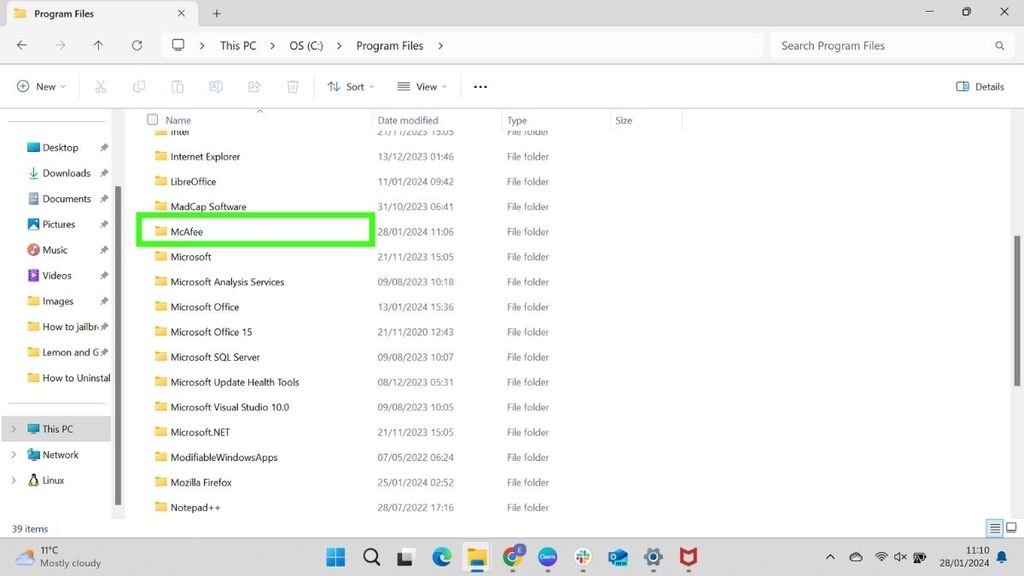
Task: Navigate up to the parent folder
Action: click(x=97, y=45)
